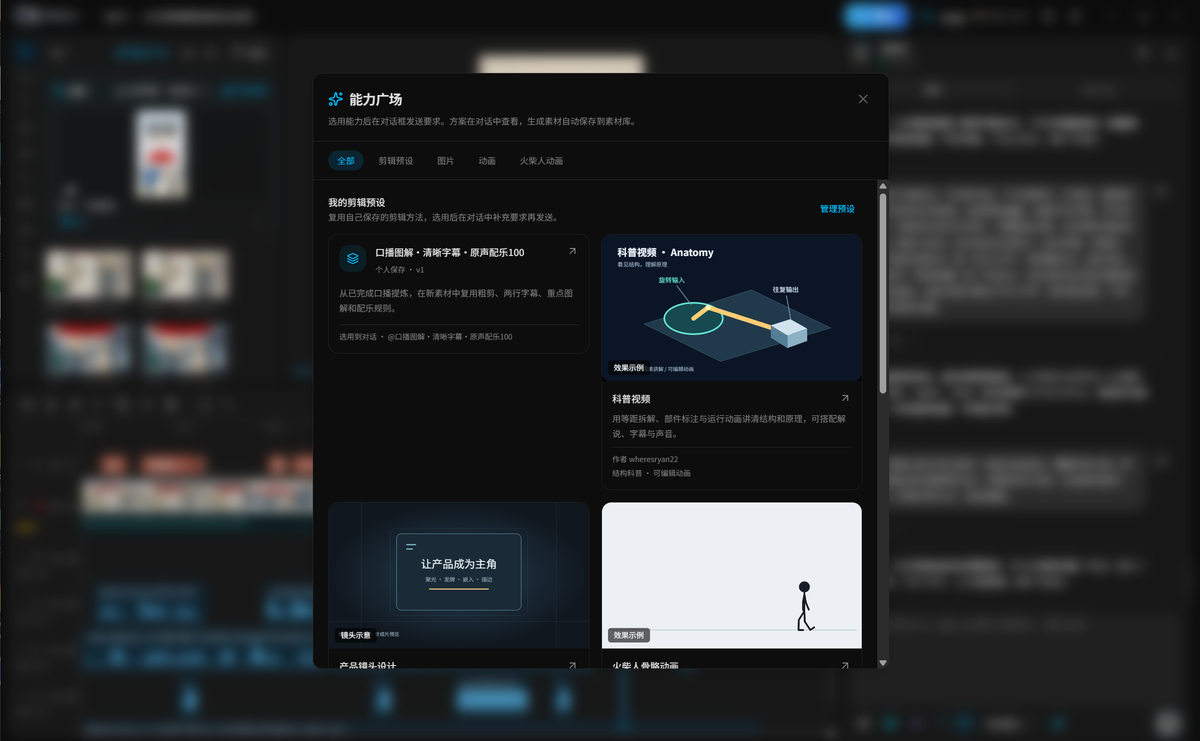Click the 我的剪辑预设 section heading
The image size is (1200, 741).
click(x=356, y=202)
